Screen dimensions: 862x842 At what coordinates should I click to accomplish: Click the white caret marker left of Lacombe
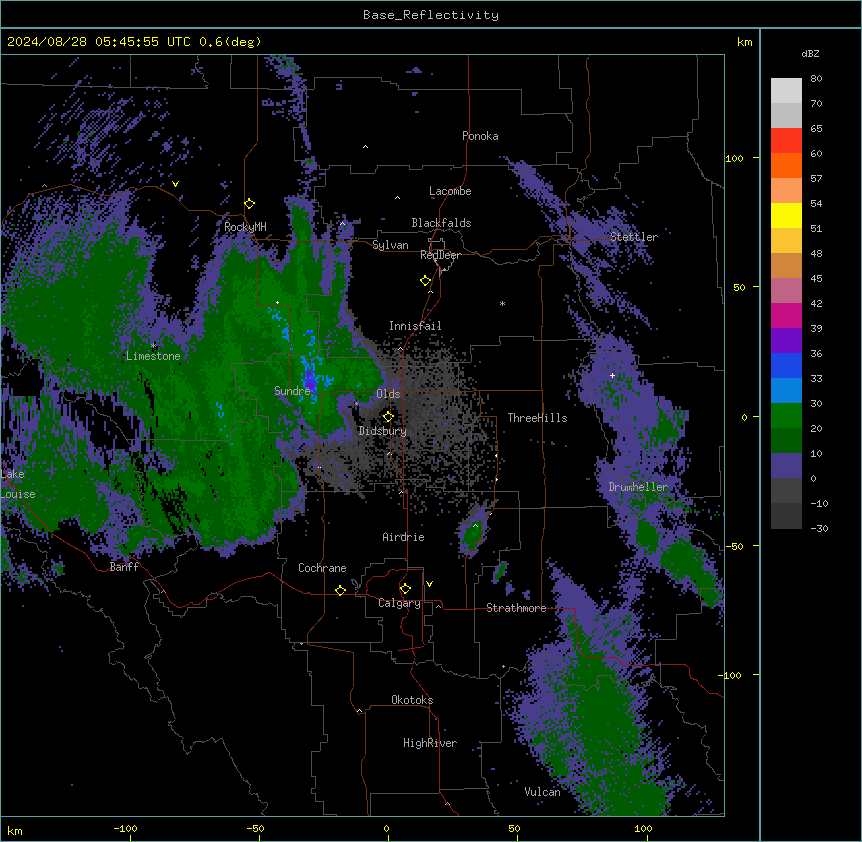(397, 198)
